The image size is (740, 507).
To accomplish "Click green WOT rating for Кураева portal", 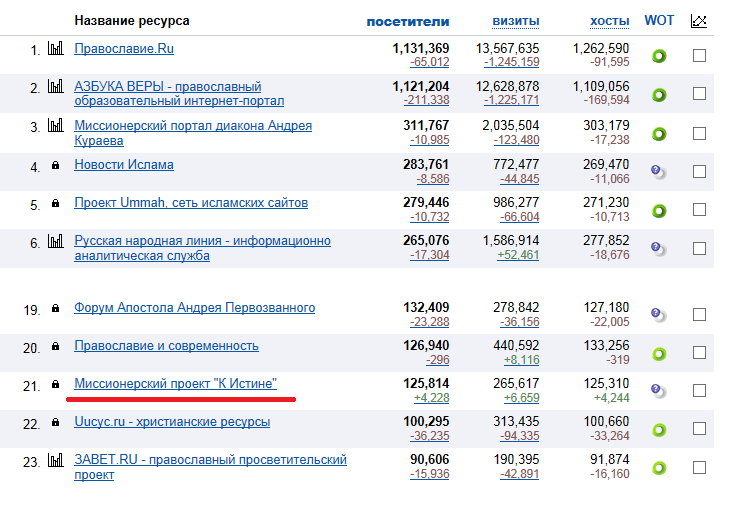I will pos(659,134).
